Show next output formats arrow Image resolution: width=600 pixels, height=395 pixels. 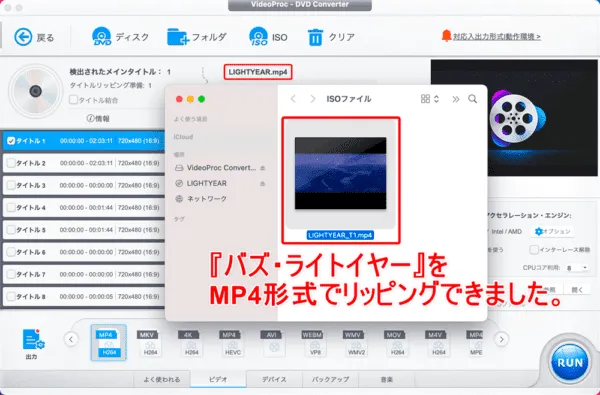(502, 339)
